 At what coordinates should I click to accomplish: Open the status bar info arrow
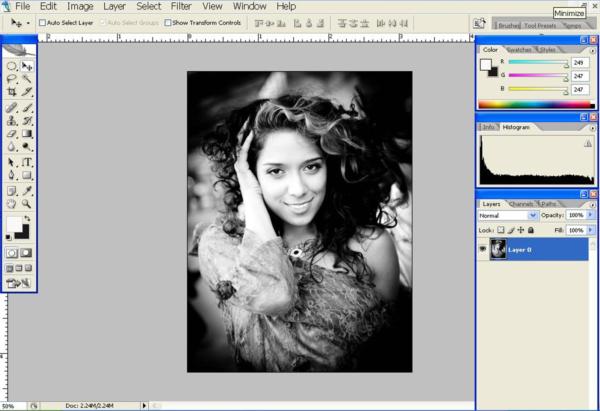coord(144,406)
